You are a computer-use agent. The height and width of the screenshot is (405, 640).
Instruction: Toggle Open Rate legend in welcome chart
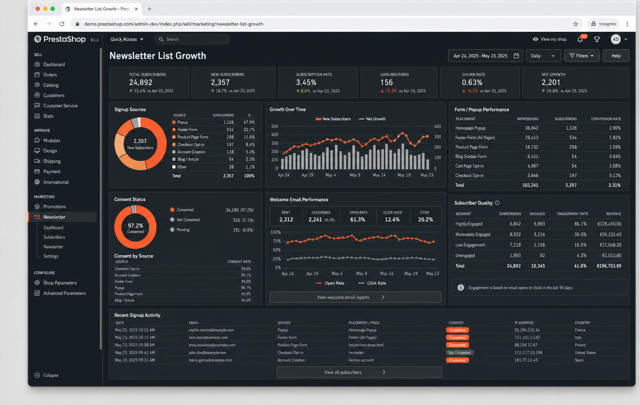point(330,283)
